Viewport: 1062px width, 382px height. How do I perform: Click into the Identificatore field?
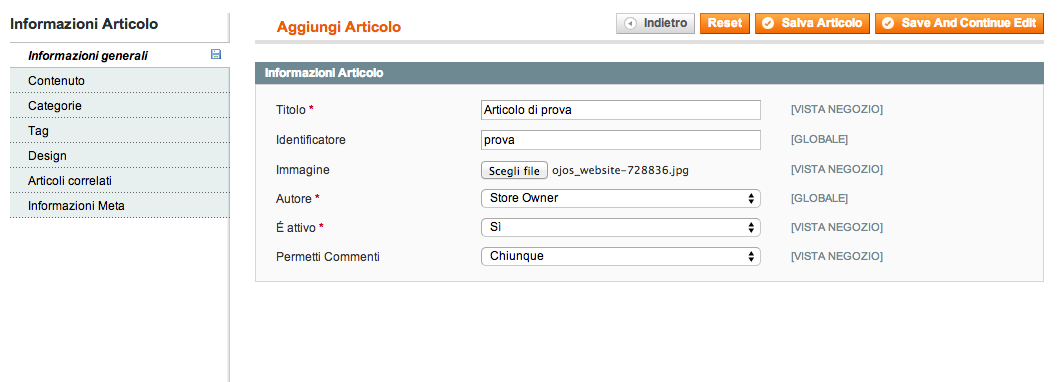[x=620, y=140]
